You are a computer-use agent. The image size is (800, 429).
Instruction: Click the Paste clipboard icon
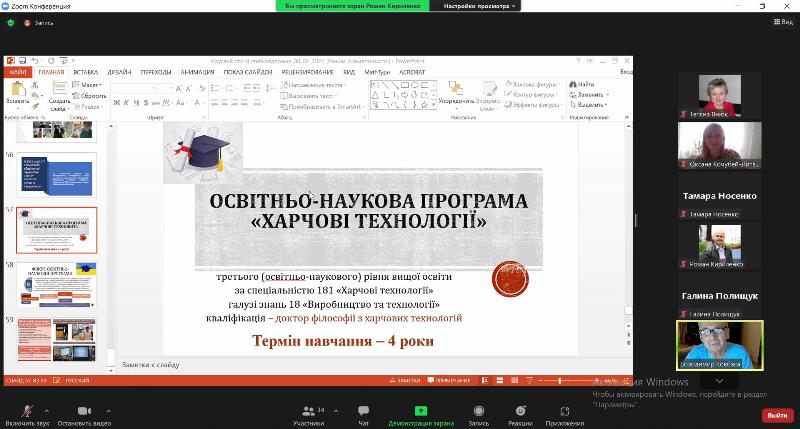(18, 89)
